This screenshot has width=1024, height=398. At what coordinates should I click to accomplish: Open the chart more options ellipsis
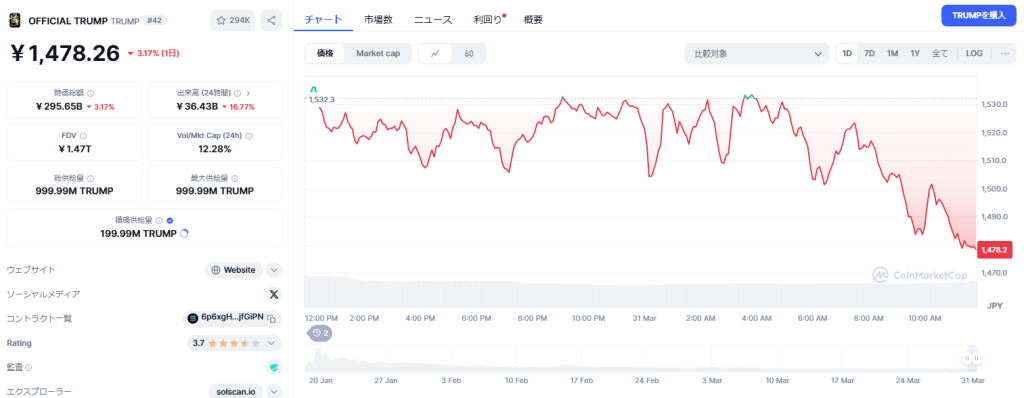[1004, 54]
